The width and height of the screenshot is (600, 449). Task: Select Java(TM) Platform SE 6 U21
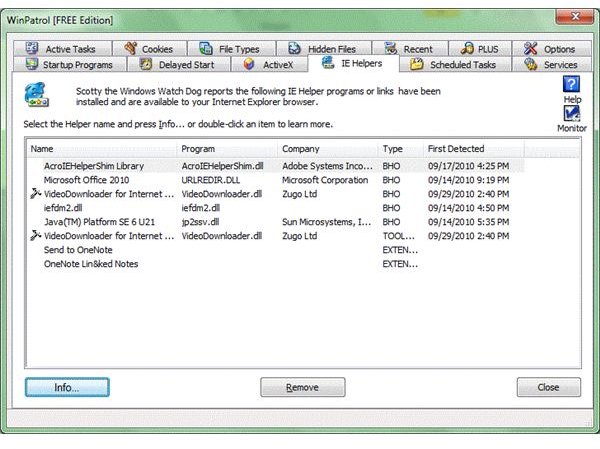coord(99,222)
